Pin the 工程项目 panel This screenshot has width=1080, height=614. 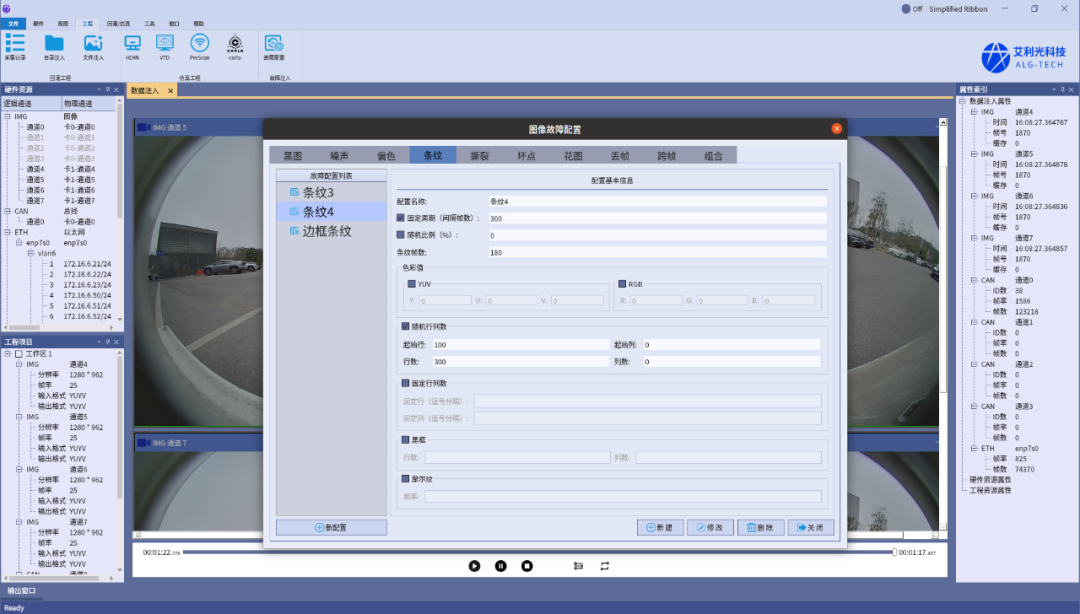pos(107,342)
